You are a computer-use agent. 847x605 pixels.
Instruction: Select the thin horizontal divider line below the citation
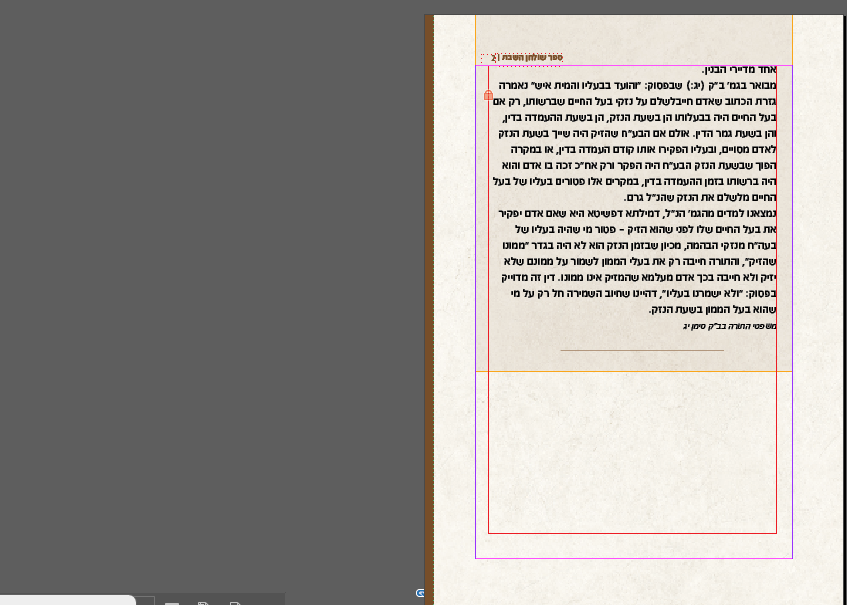click(642, 351)
